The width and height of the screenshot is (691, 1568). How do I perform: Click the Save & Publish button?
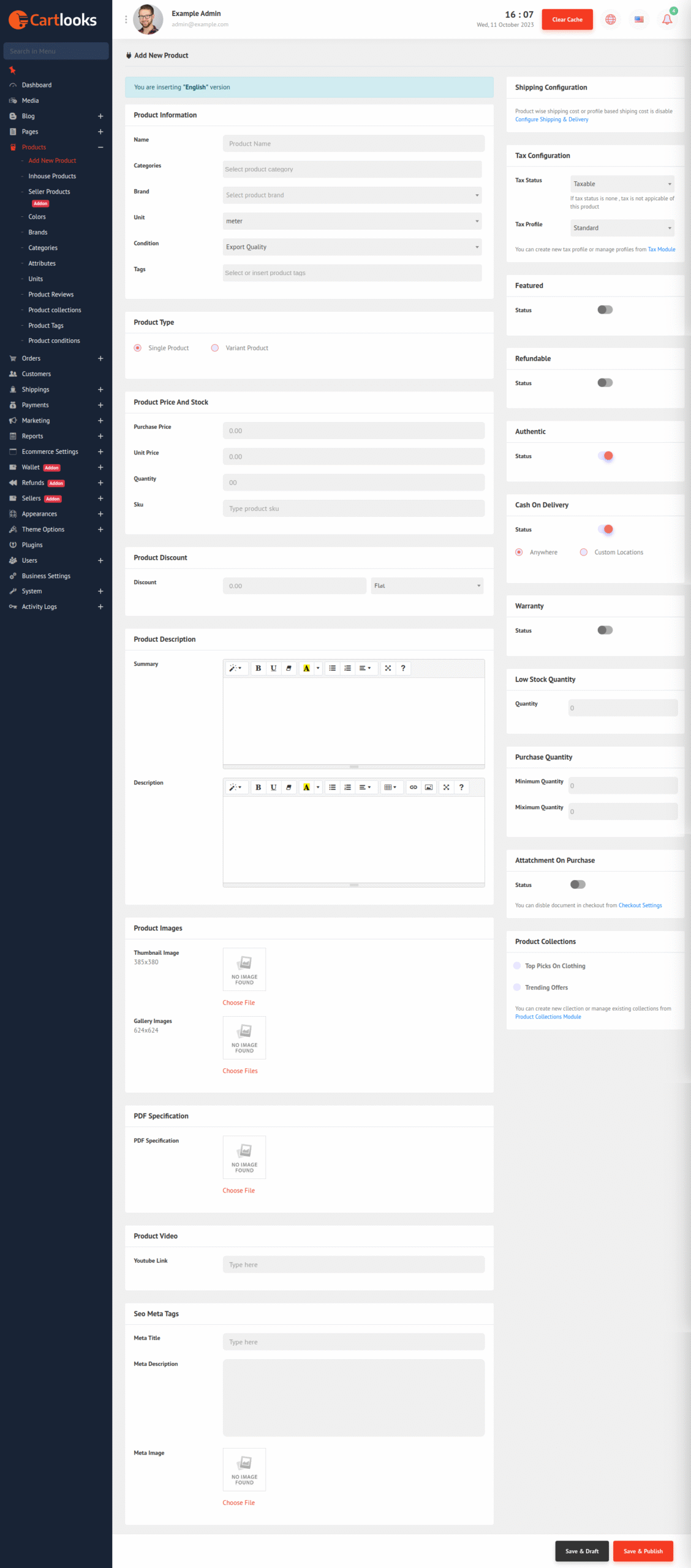tap(643, 1551)
